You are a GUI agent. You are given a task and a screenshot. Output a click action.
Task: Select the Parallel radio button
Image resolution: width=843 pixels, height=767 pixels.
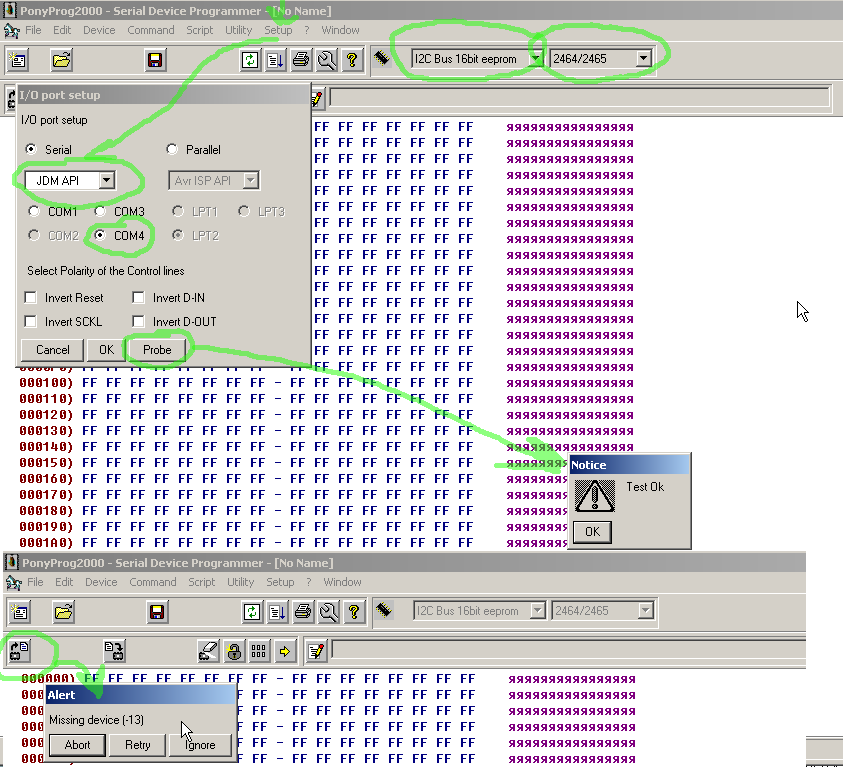[172, 150]
